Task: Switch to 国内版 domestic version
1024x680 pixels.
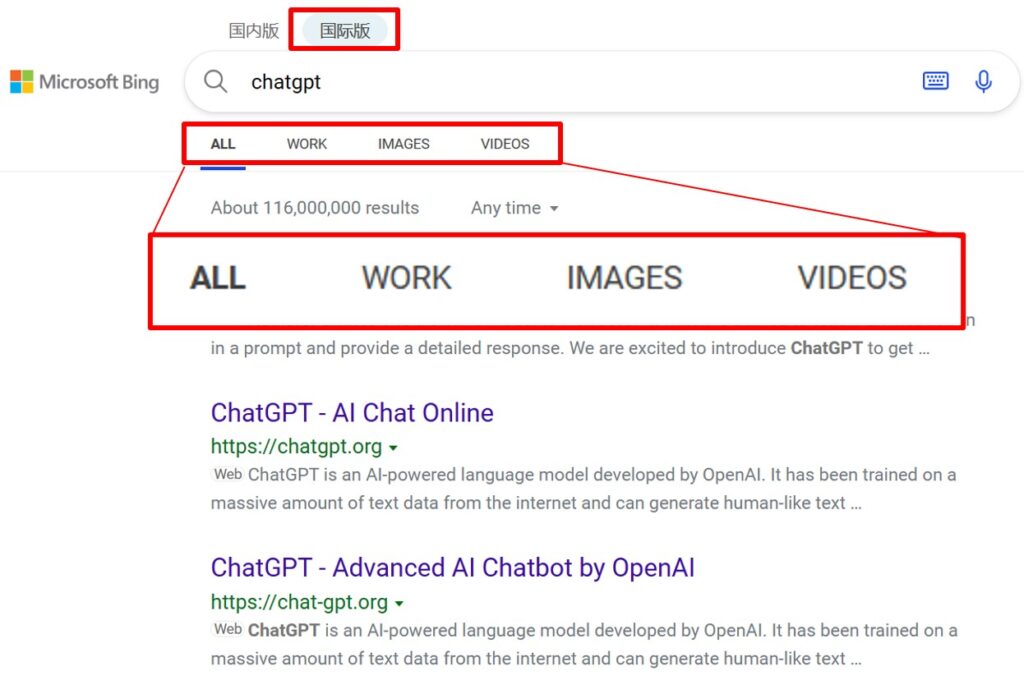Action: 254,30
